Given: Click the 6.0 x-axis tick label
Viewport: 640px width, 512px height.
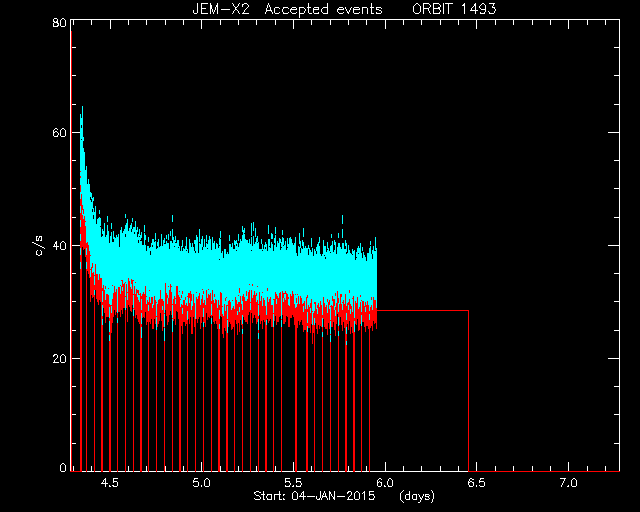Looking at the screenshot, I should coord(385,483).
